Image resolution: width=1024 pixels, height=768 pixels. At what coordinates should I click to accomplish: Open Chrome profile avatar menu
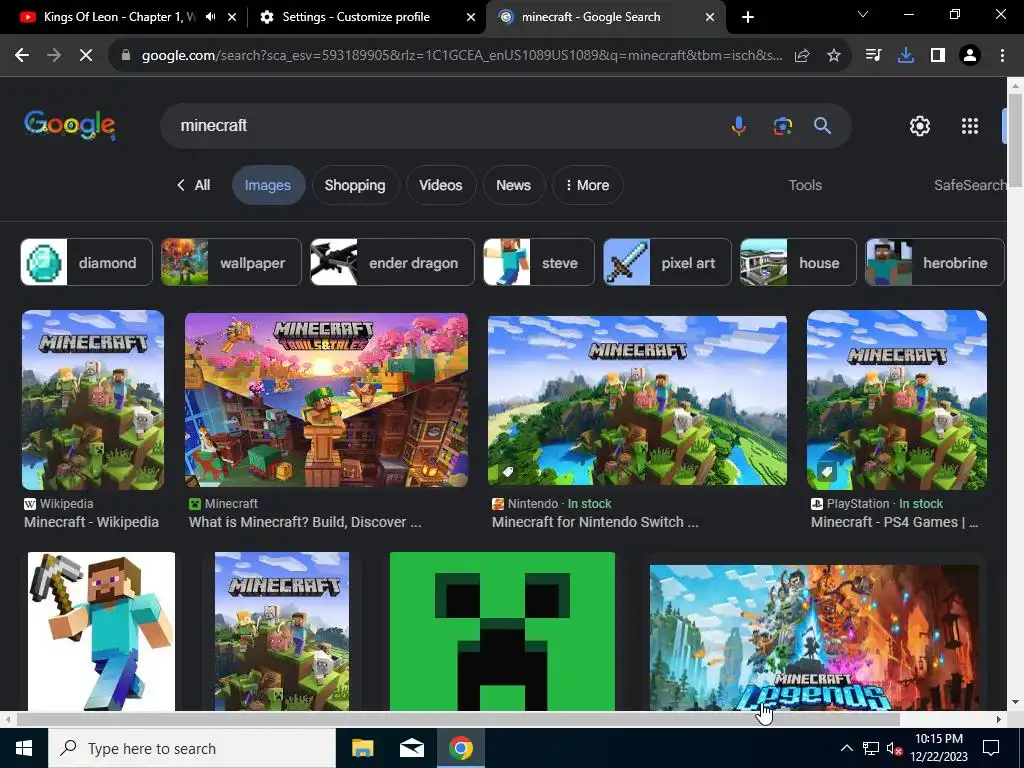(x=970, y=56)
